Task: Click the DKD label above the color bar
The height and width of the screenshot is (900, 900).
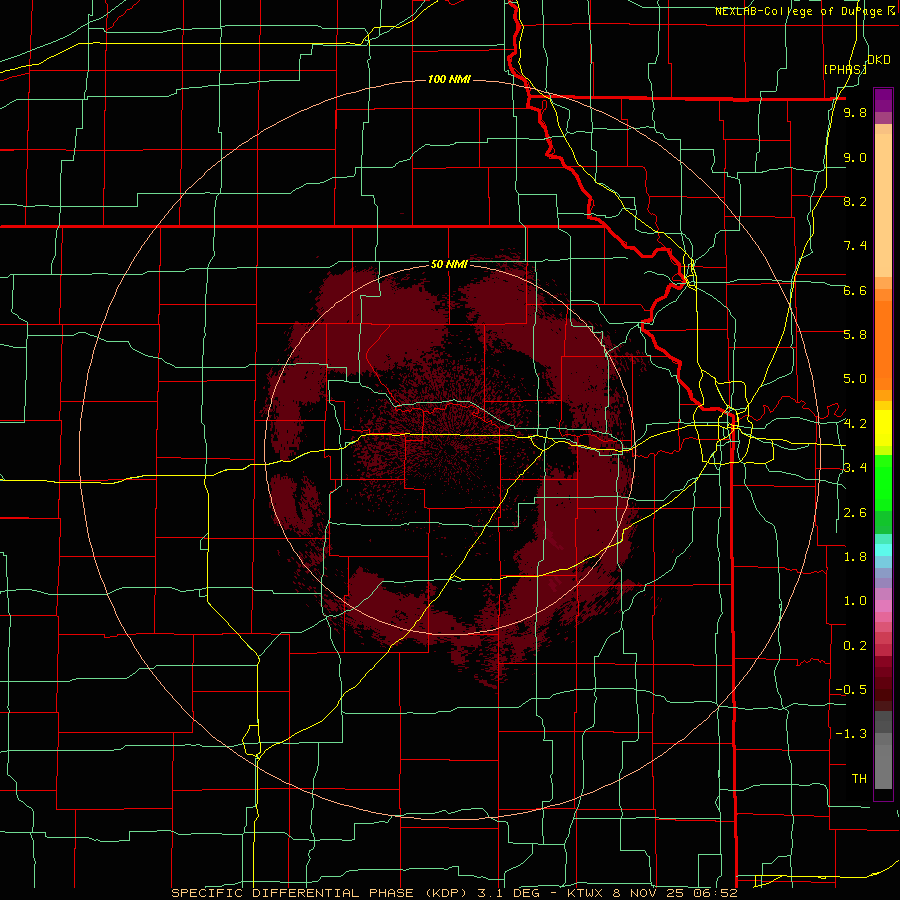Action: 878,60
